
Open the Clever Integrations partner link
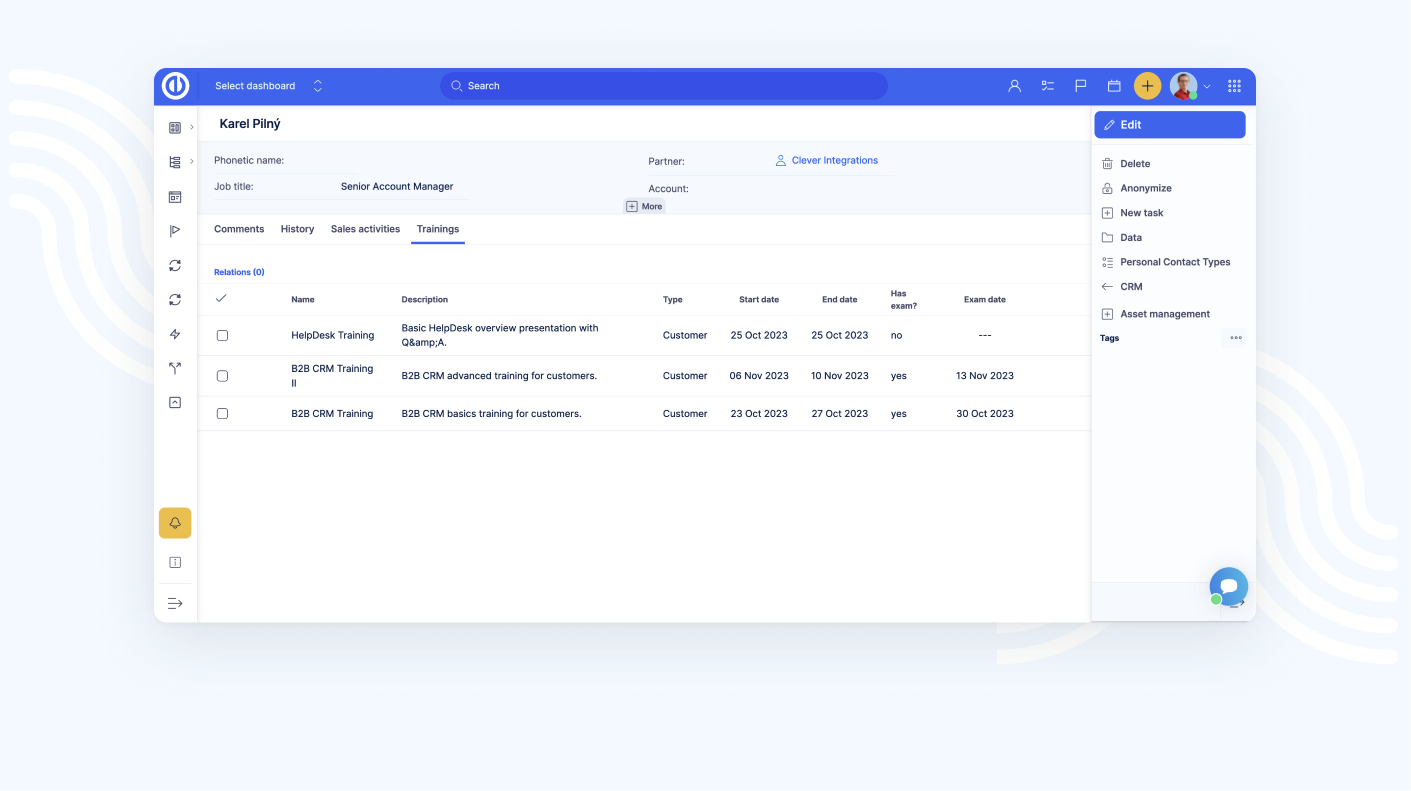click(834, 160)
